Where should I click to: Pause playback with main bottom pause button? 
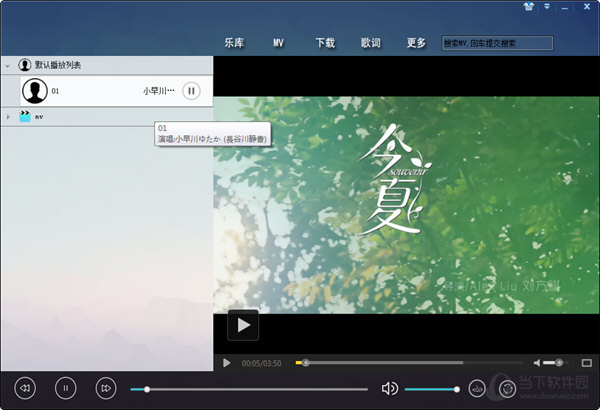point(65,388)
